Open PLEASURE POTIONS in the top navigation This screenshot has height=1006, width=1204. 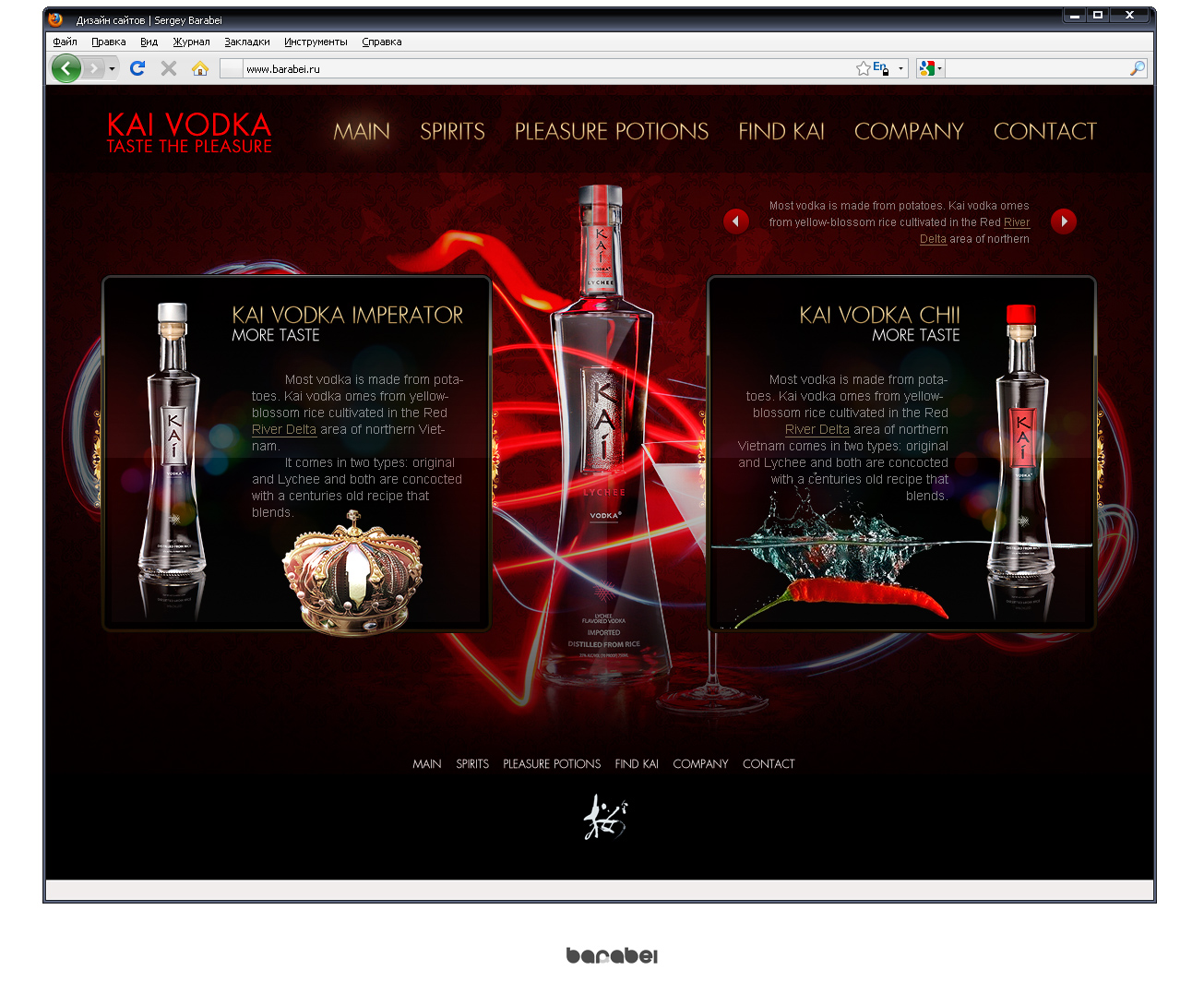tap(612, 132)
